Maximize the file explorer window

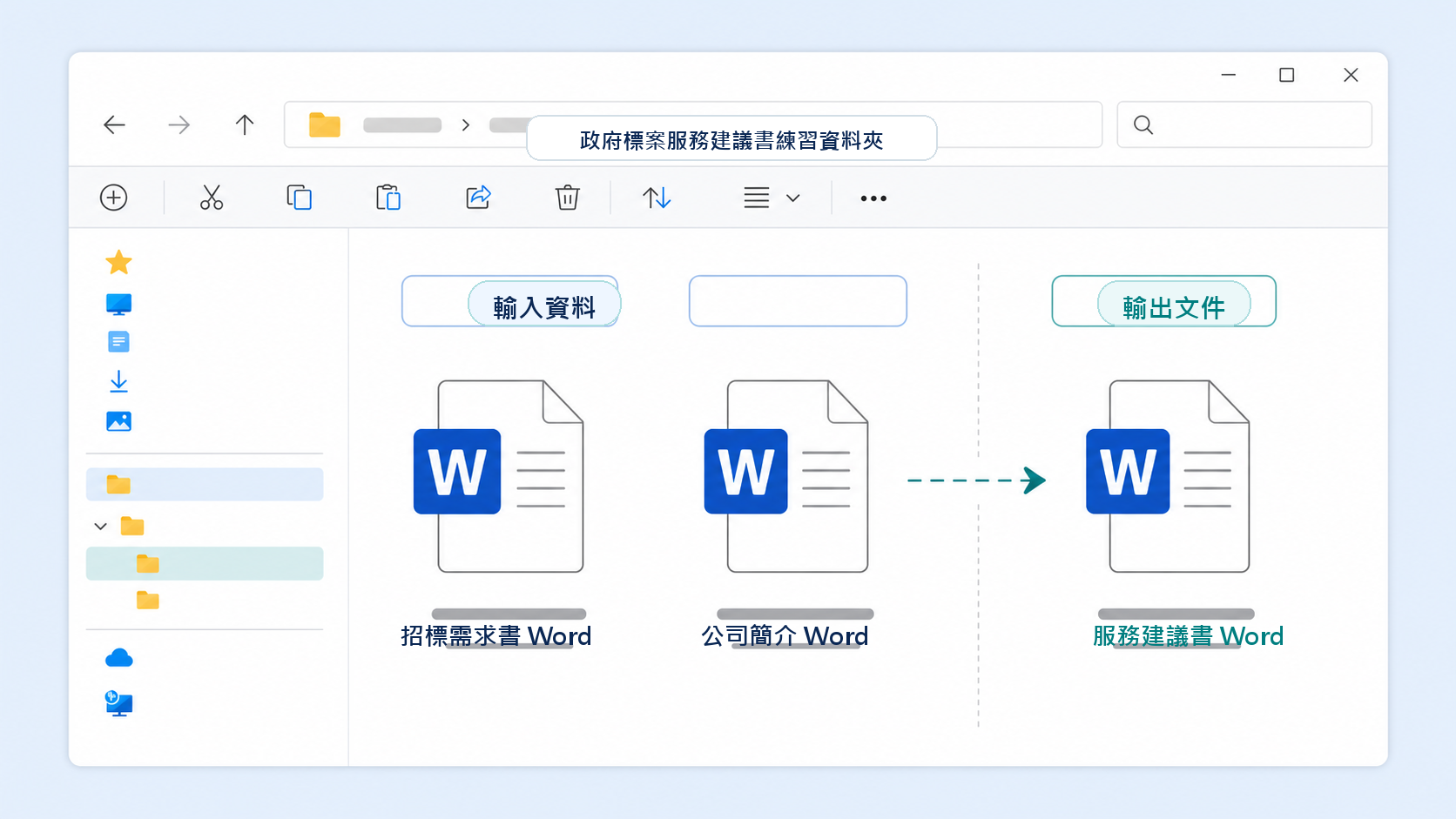1286,75
